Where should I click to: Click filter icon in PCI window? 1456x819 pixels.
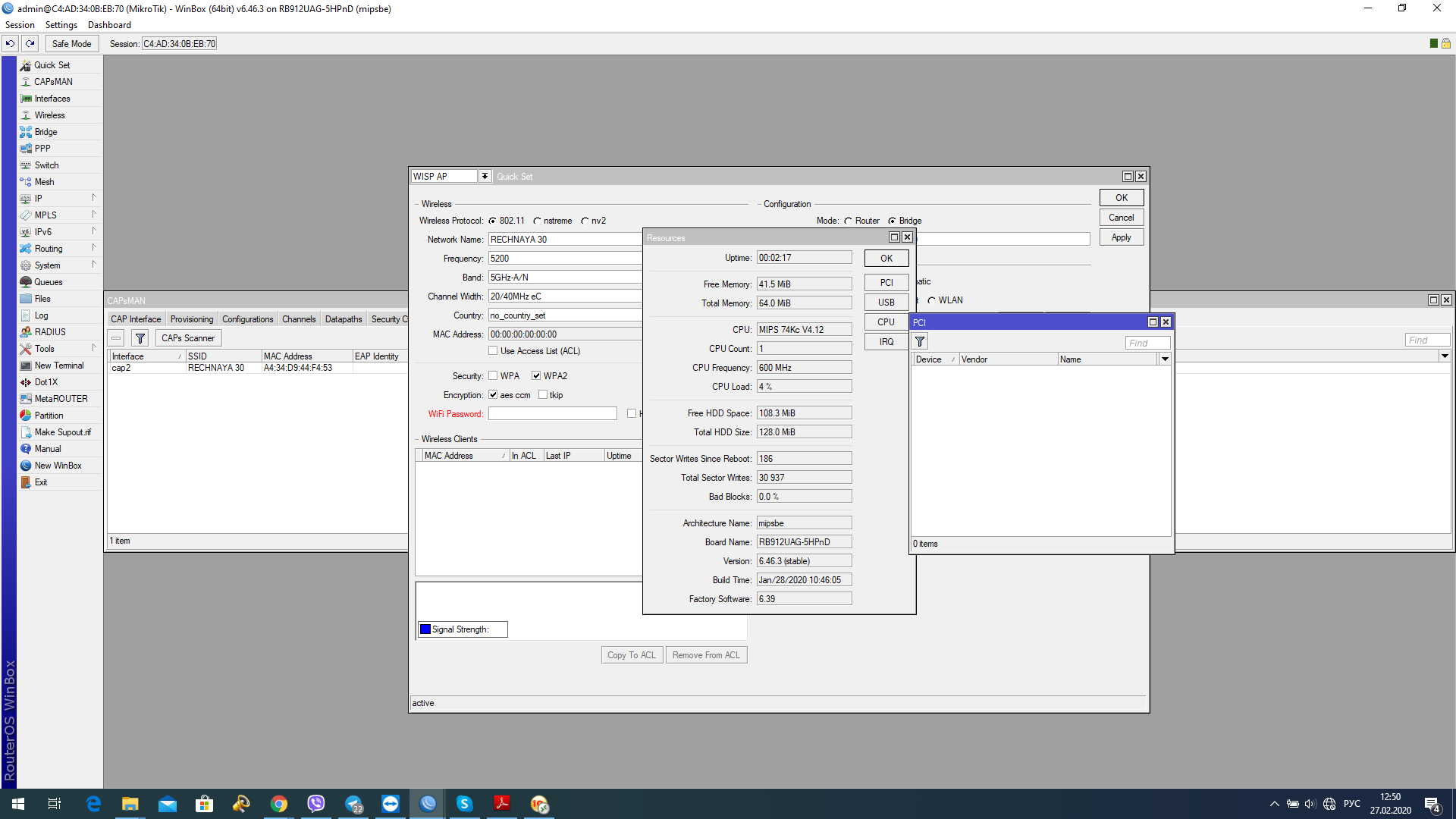coord(920,342)
